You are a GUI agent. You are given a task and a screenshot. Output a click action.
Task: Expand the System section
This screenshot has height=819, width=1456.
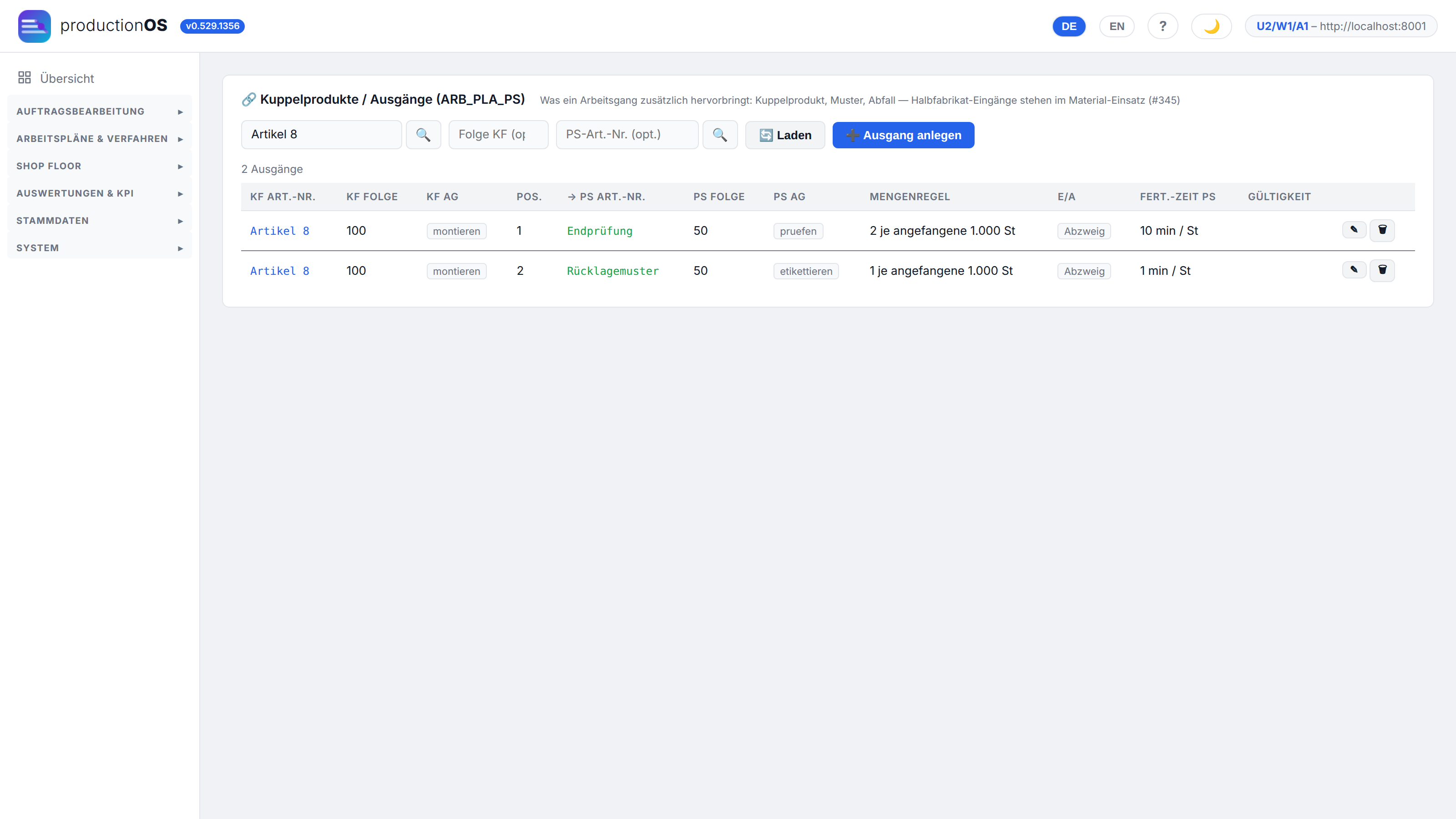tap(100, 248)
